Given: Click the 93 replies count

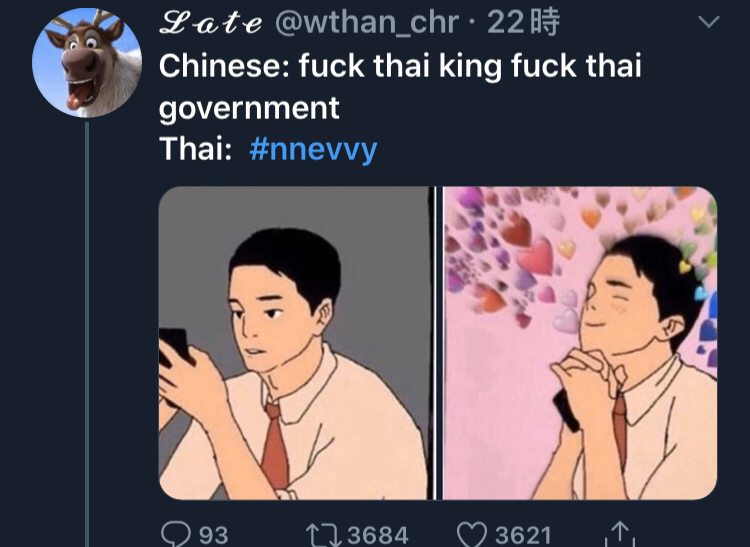Looking at the screenshot, I should [x=213, y=535].
